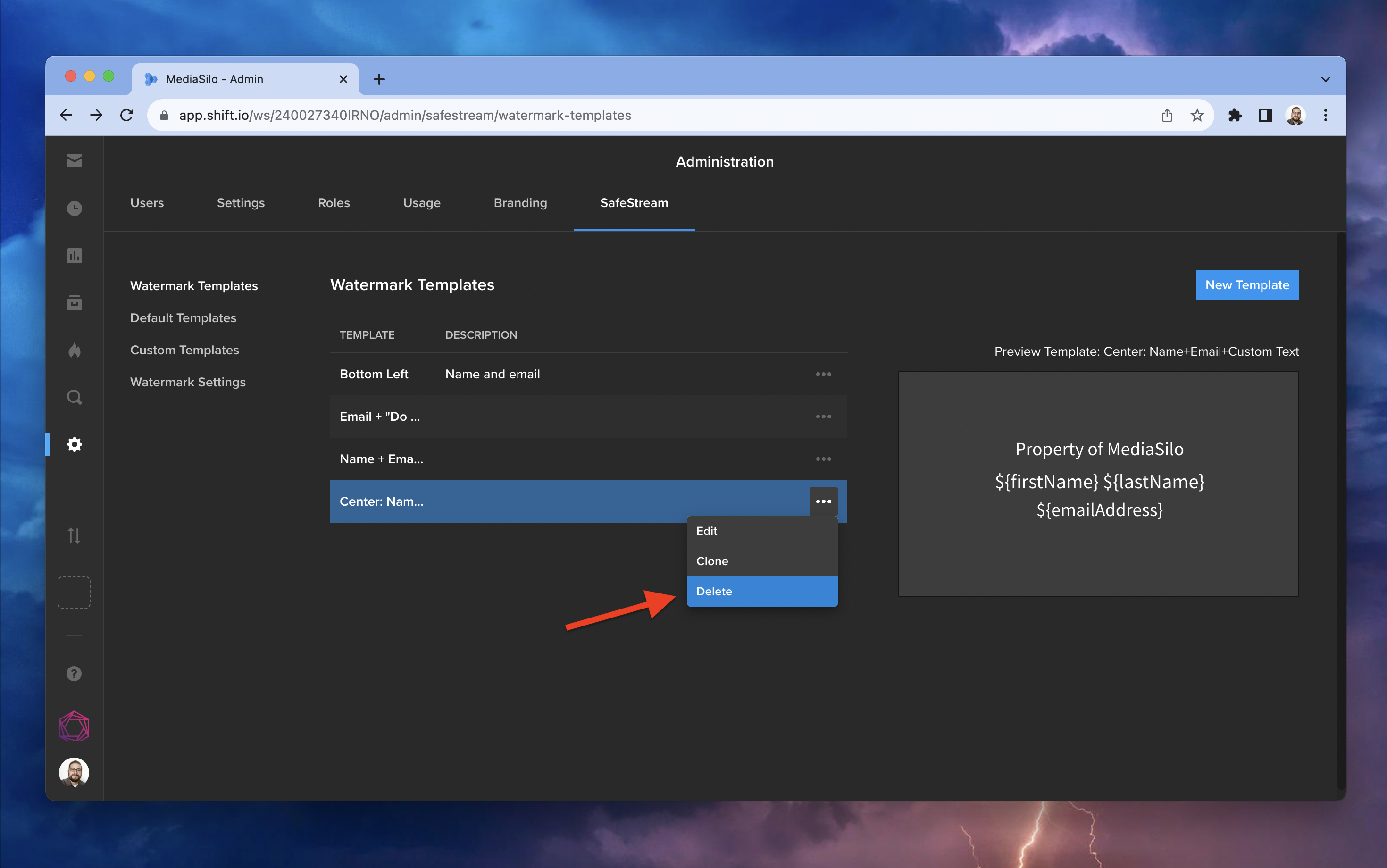Screen dimensions: 1387x868
Task: Click the pink polygon workspace logo
Action: click(74, 726)
